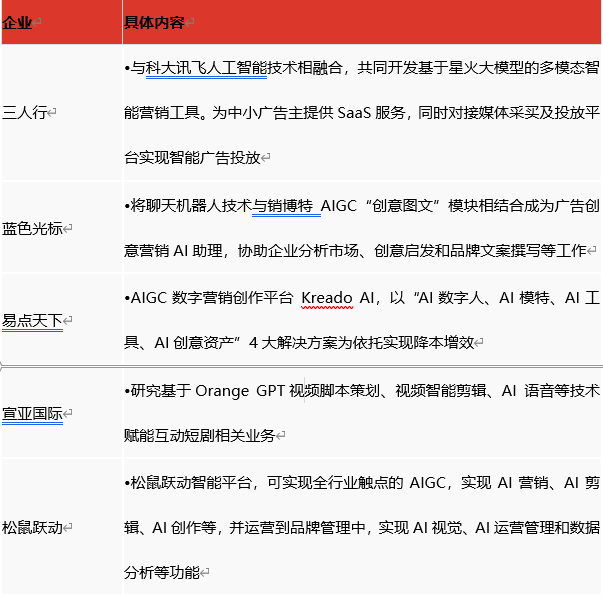
Task: Click the line 台实现智能广告投放
Action: 192,158
